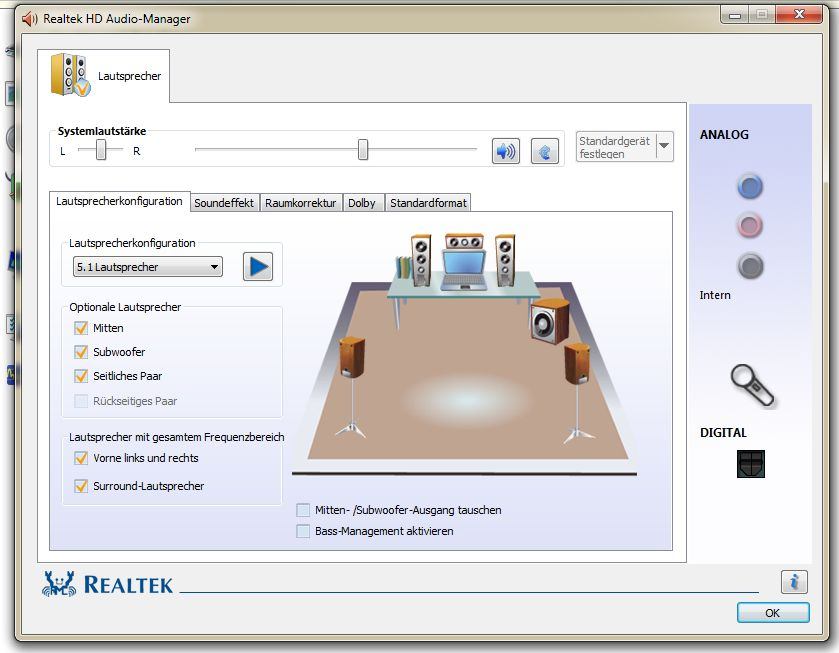Screen dimensions: 839x653
Task: Switch to the Soundeffekt tab
Action: click(224, 203)
